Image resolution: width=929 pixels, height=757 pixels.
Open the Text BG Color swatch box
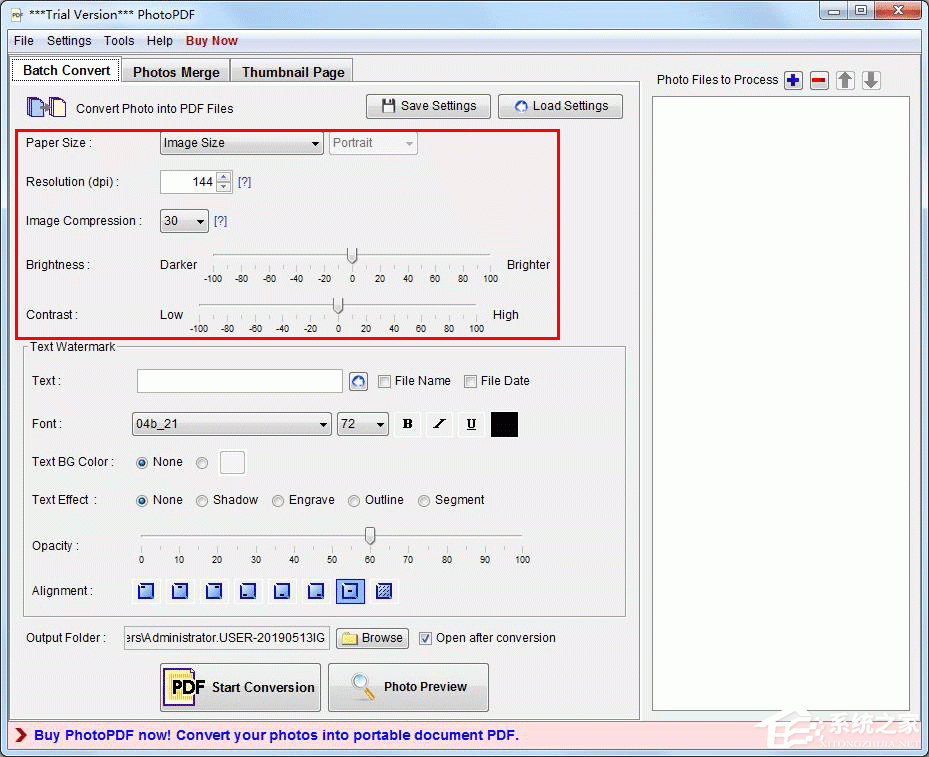point(232,463)
